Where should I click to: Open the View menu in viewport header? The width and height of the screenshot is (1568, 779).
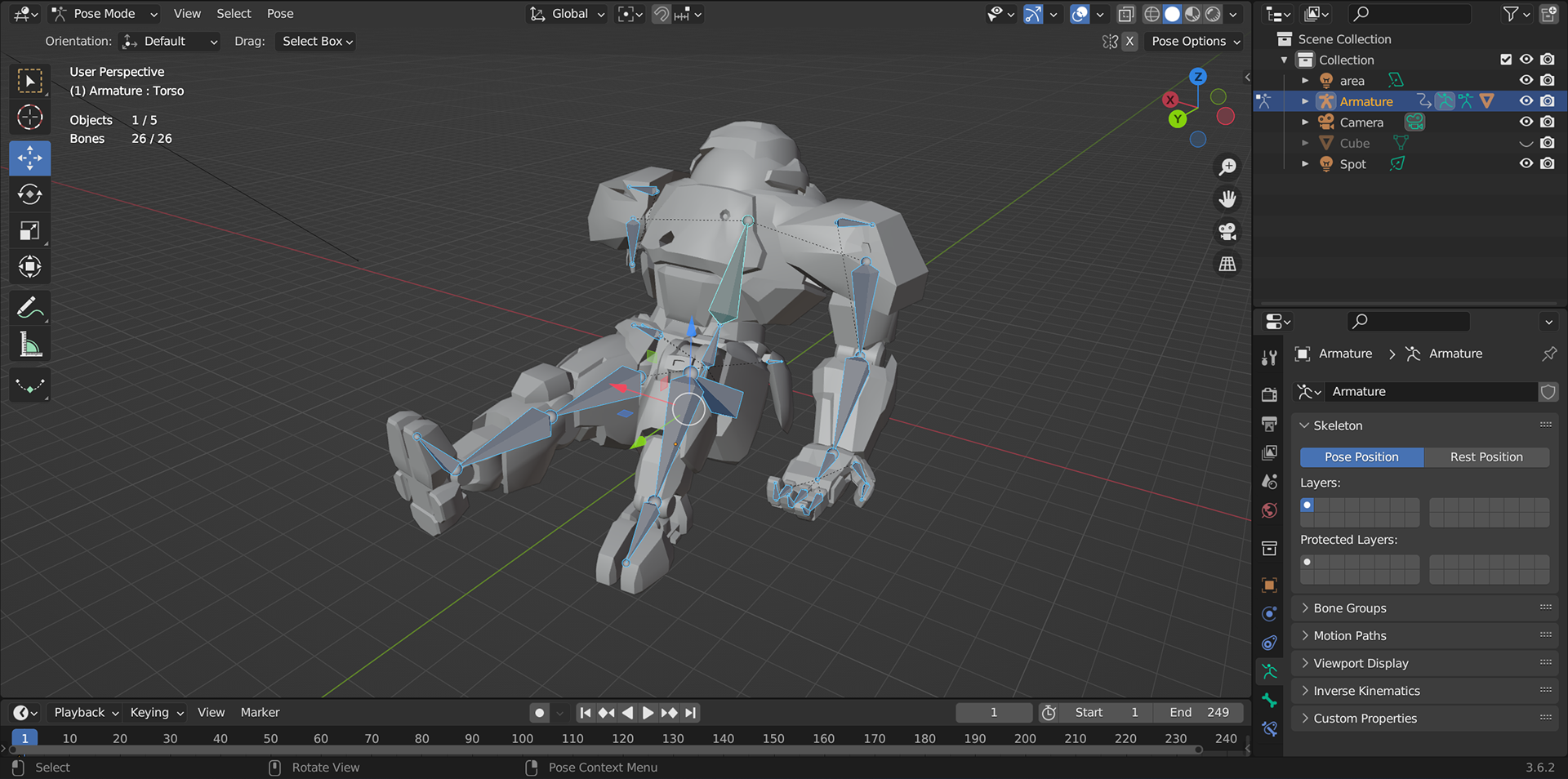click(187, 14)
